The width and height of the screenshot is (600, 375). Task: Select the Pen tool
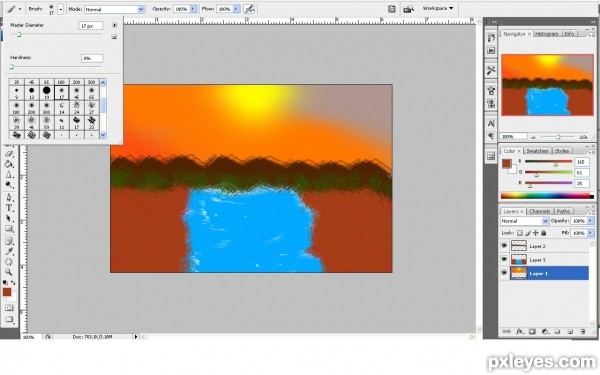[9, 197]
